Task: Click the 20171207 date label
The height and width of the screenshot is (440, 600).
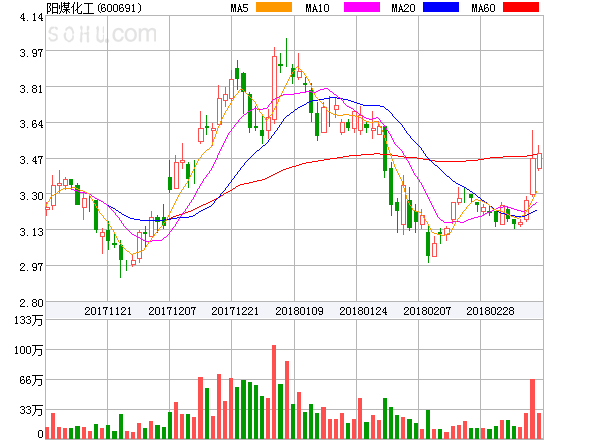Action: [172, 311]
